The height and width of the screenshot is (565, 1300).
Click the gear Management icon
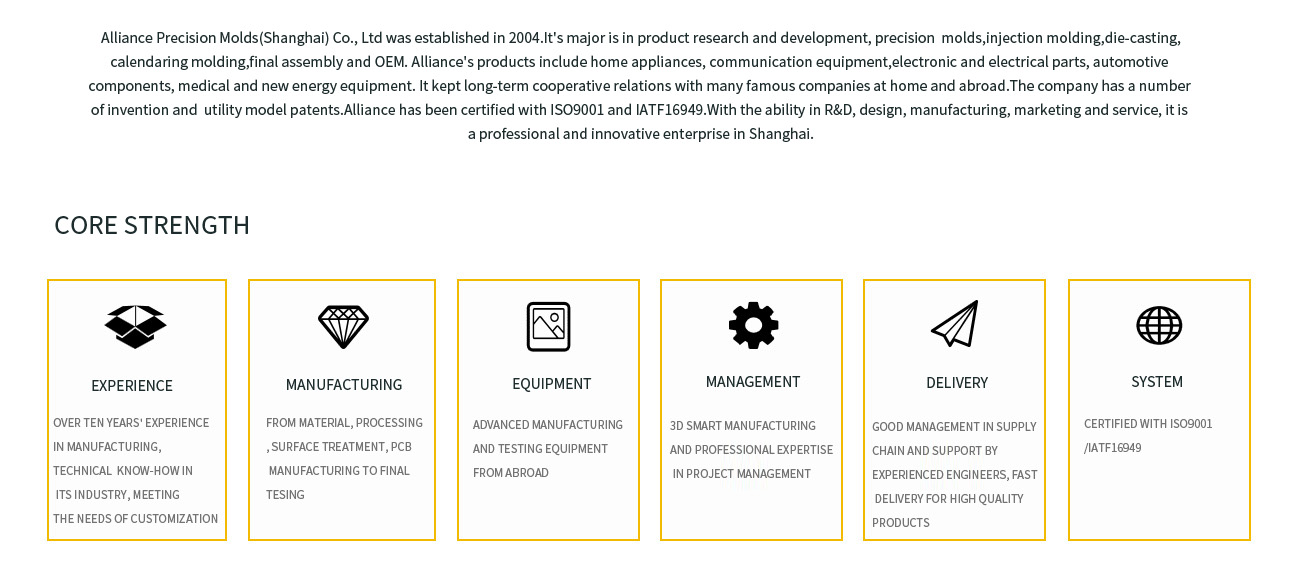(x=753, y=325)
